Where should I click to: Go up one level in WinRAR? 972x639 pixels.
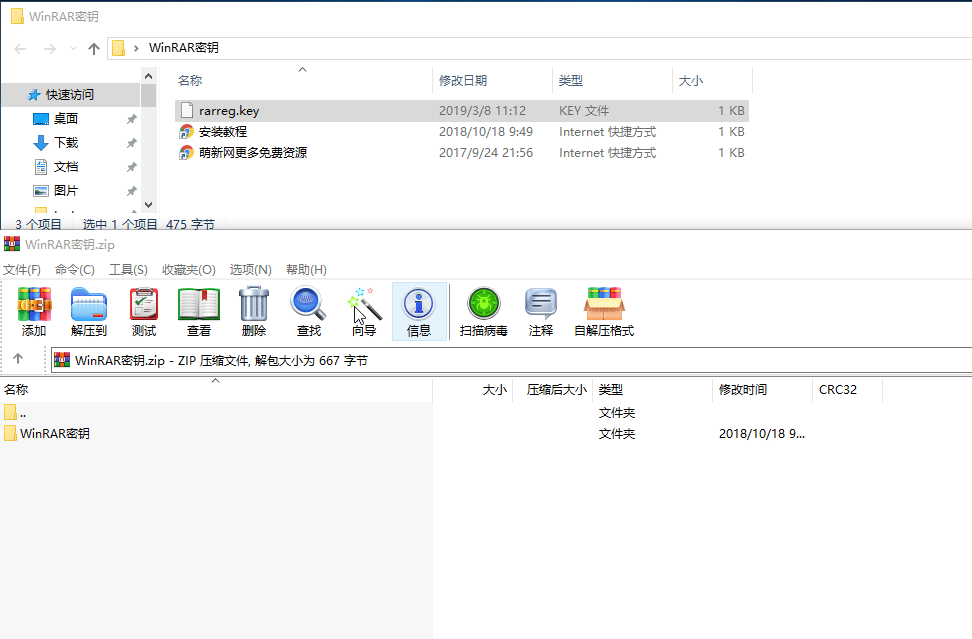point(18,359)
